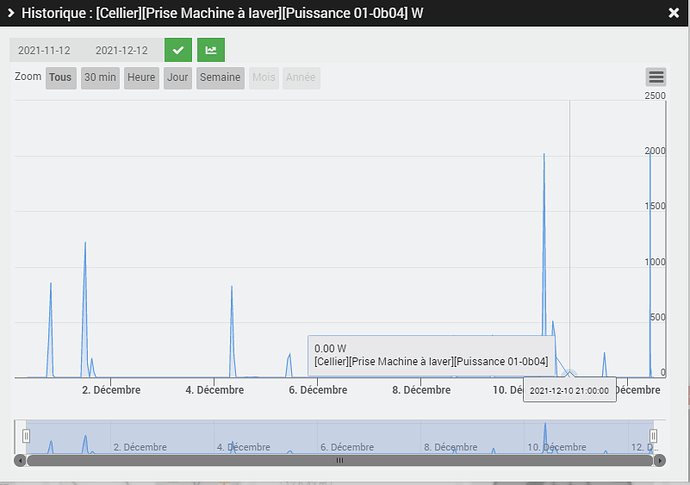The height and width of the screenshot is (485, 690).
Task: Close the Historique dialog
Action: (674, 13)
